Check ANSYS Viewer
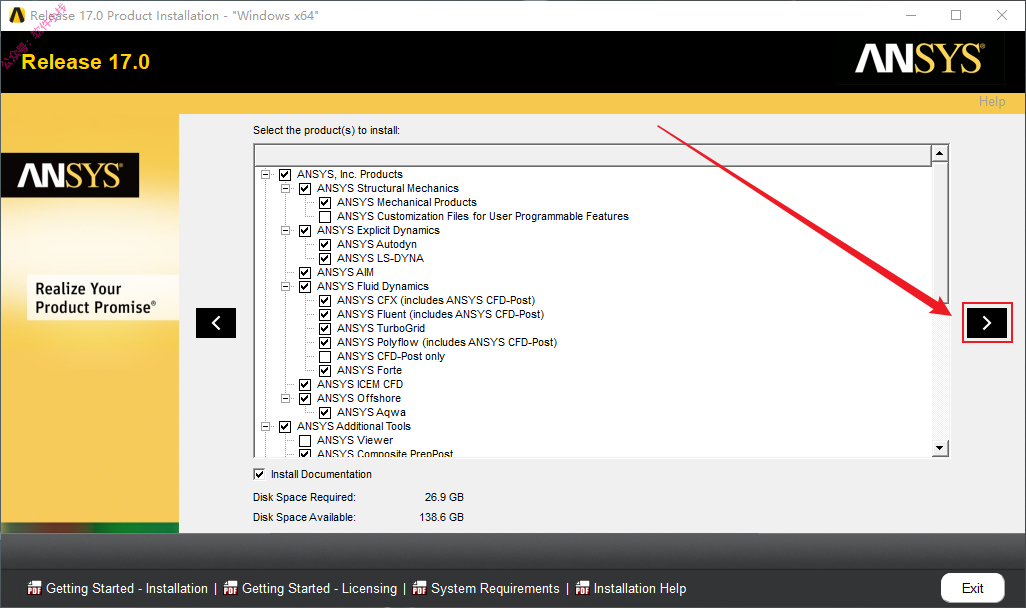The width and height of the screenshot is (1026, 608). [x=305, y=440]
